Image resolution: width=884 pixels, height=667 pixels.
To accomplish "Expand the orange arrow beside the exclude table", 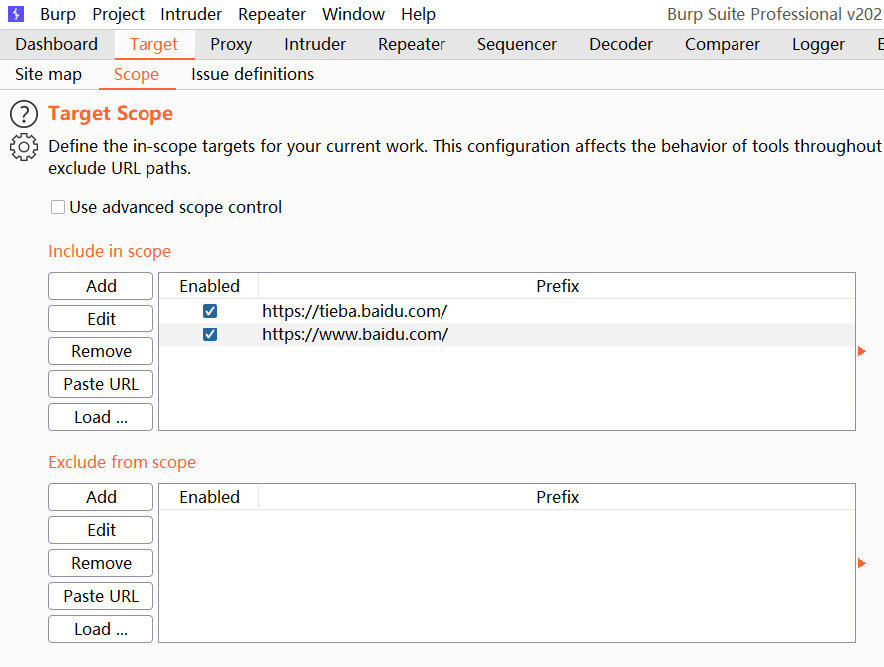I will (861, 563).
